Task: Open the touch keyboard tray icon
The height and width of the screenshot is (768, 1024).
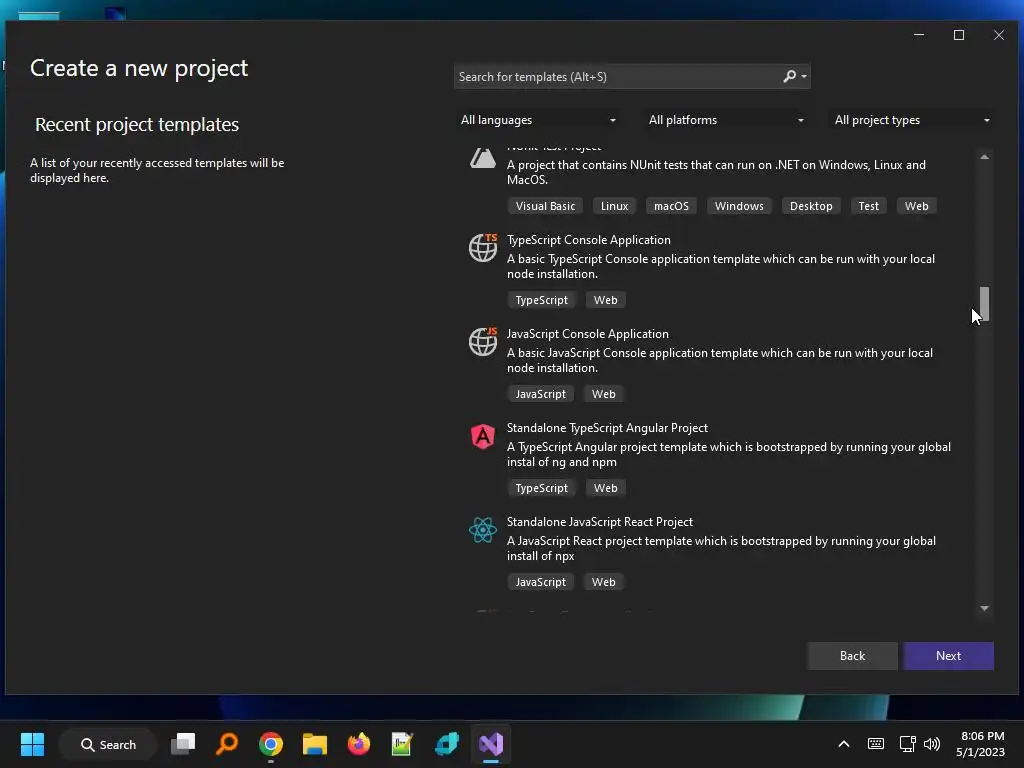Action: 876,744
